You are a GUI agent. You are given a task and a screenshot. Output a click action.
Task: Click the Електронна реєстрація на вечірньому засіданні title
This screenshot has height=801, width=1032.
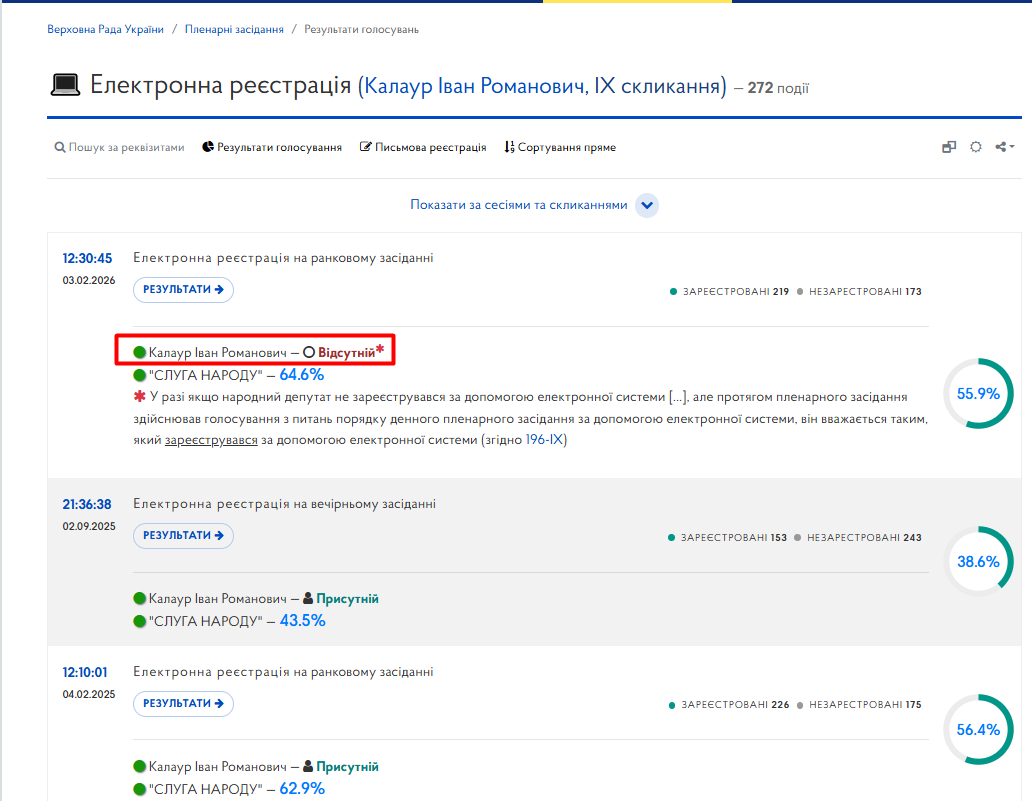coord(284,504)
